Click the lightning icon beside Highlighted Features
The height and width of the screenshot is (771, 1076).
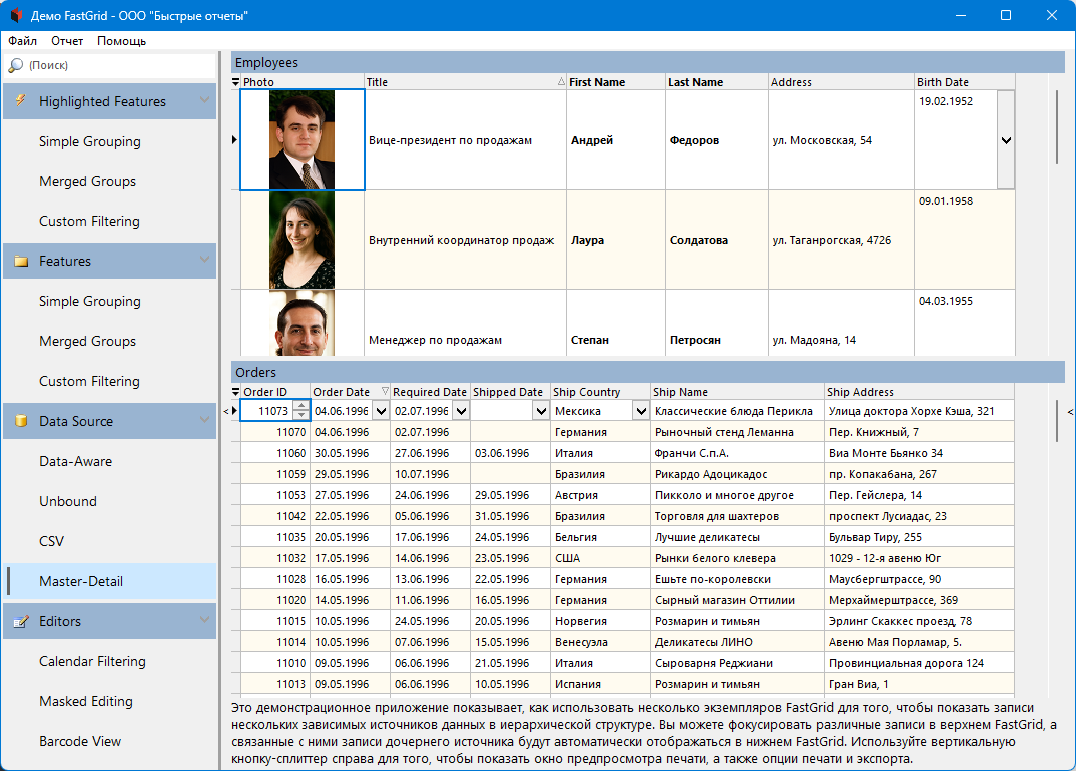(21, 101)
